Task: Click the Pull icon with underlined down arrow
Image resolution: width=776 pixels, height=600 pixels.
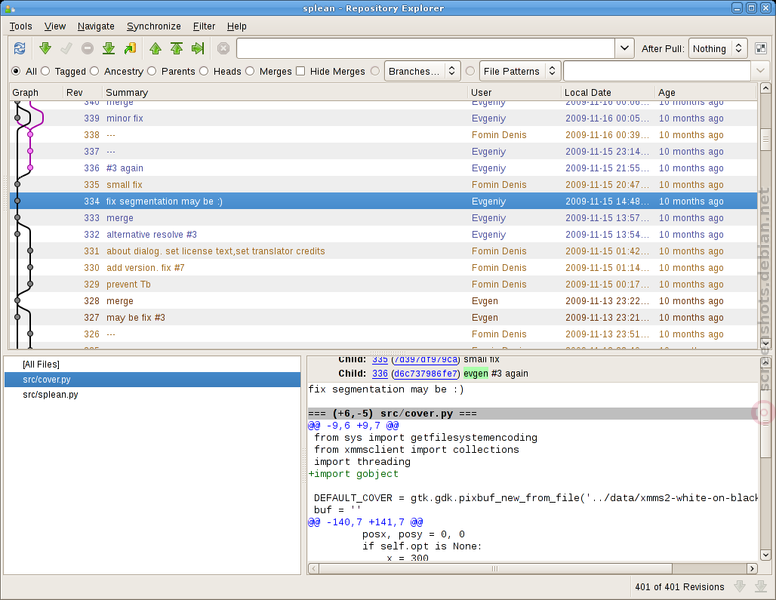Action: 109,48
